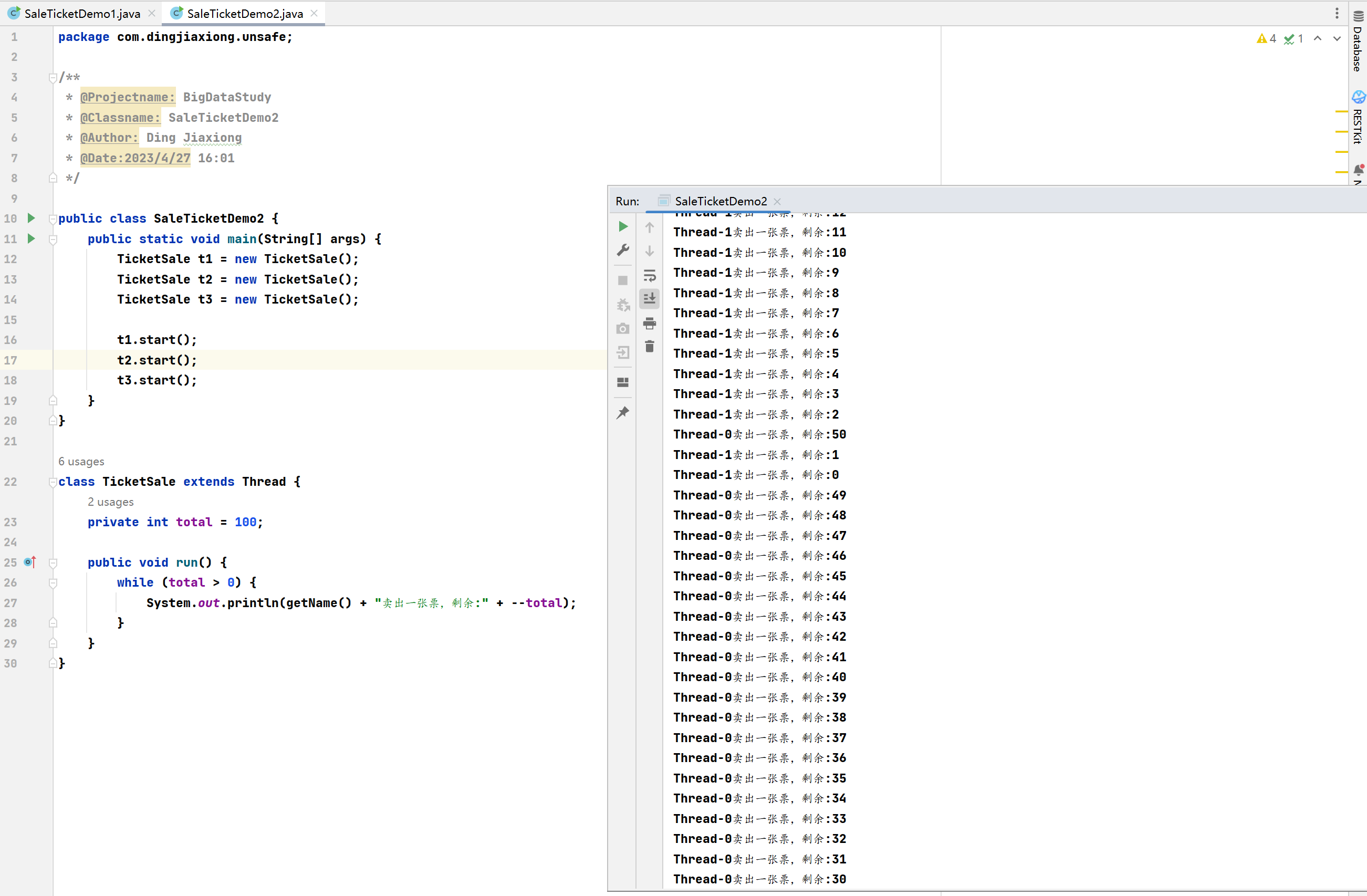Select the SaleTicketDemo2 Run tab
Screen dimensions: 1367x896
pyautogui.click(x=720, y=201)
